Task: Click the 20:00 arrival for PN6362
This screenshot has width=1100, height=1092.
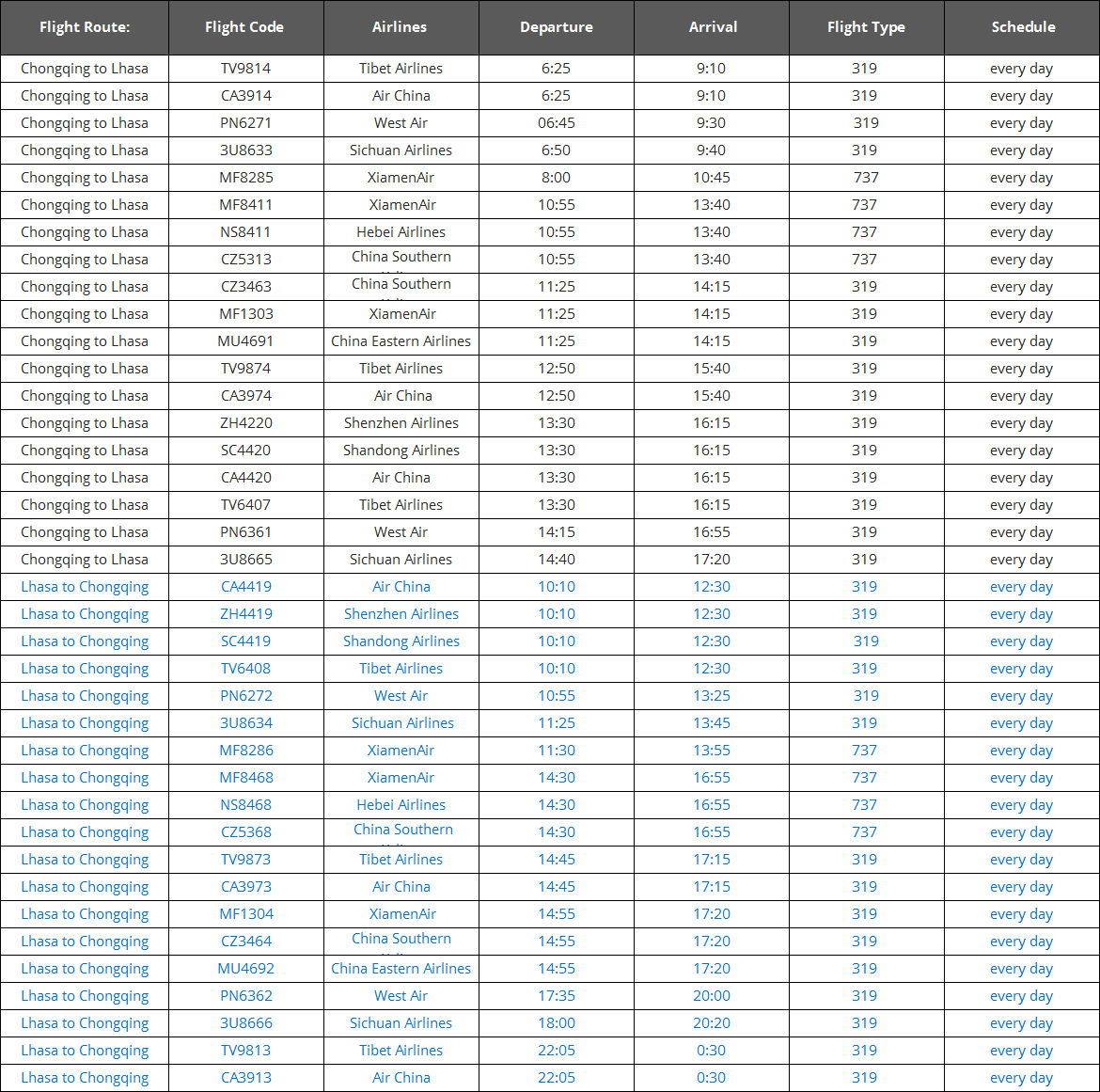Action: [x=712, y=997]
